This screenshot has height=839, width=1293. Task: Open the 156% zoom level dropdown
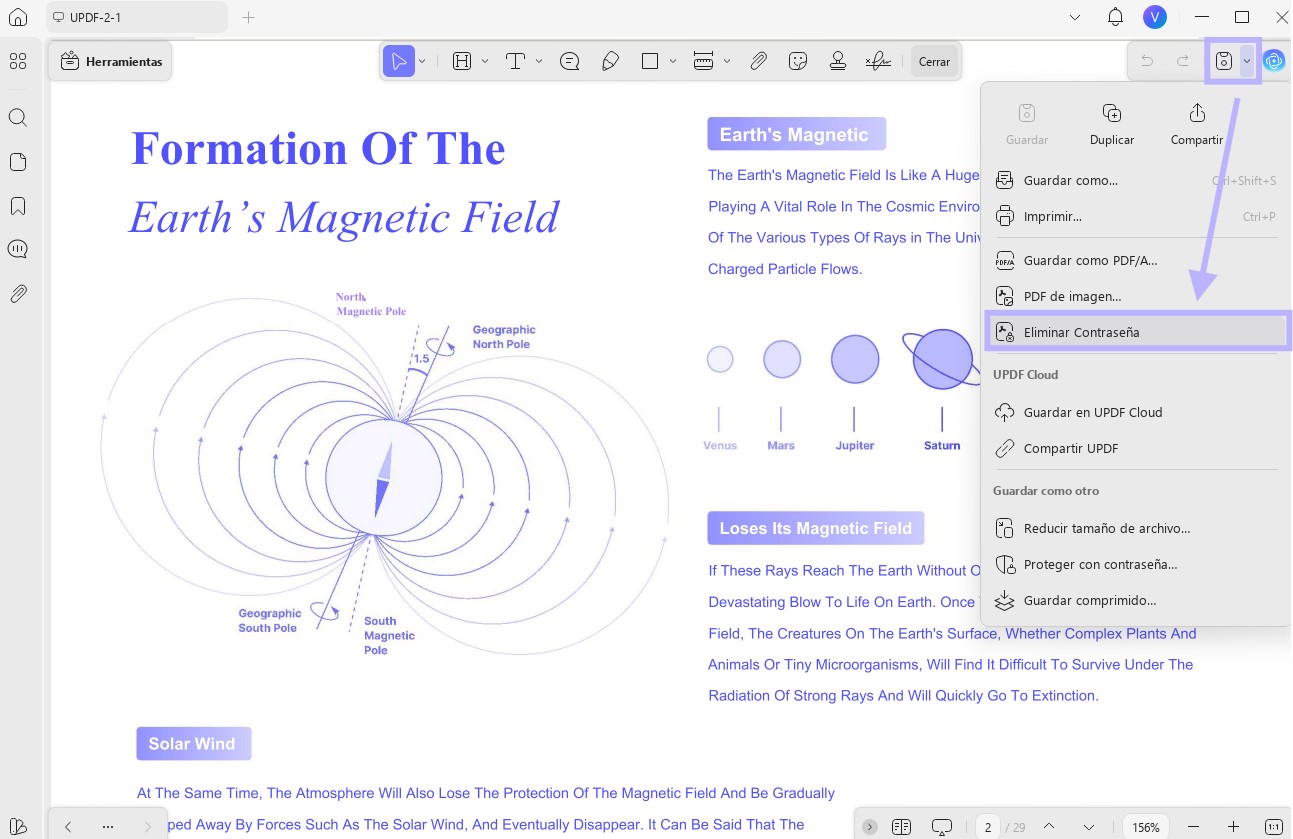coord(1146,827)
